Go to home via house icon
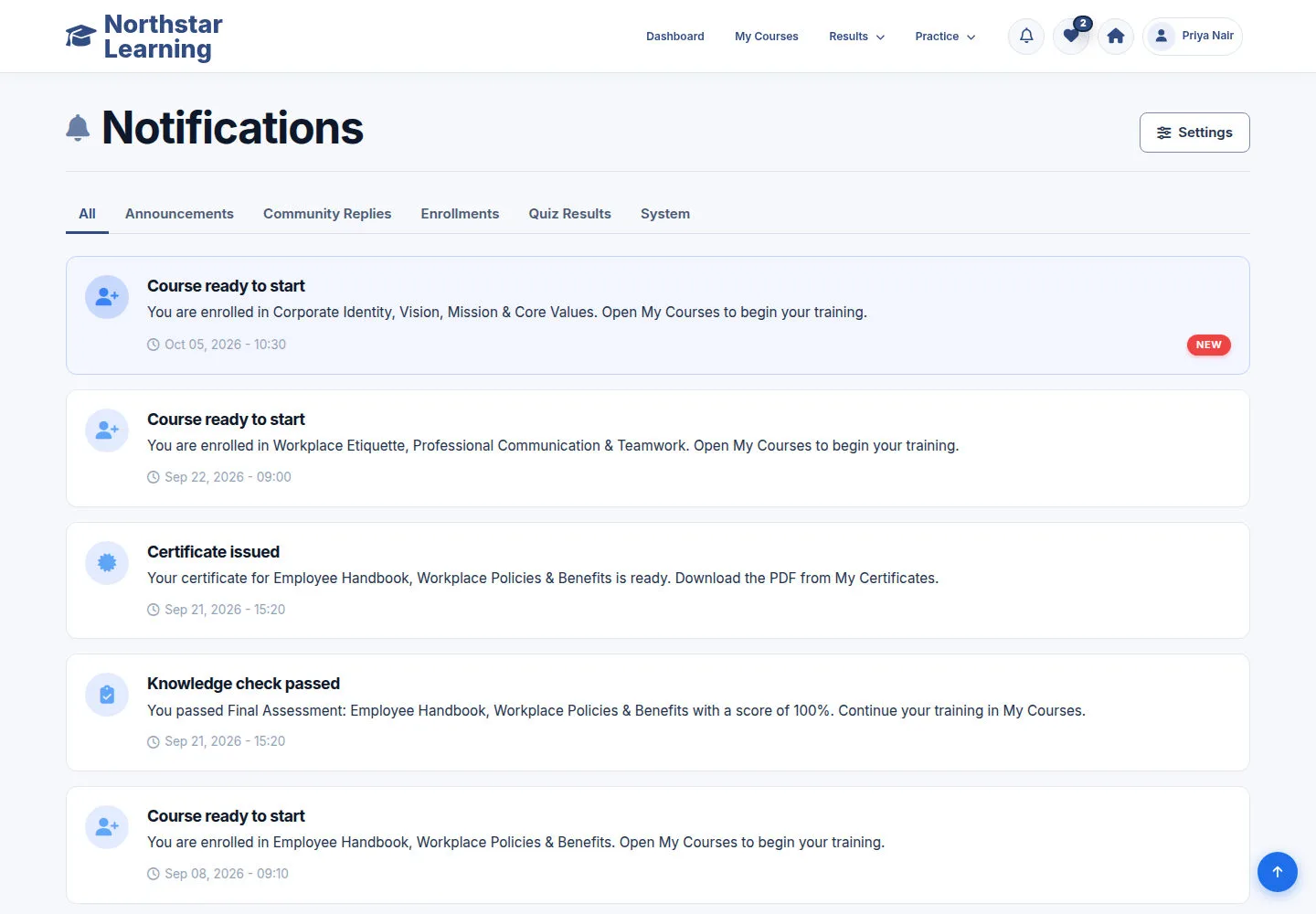The width and height of the screenshot is (1316, 914). point(1116,37)
